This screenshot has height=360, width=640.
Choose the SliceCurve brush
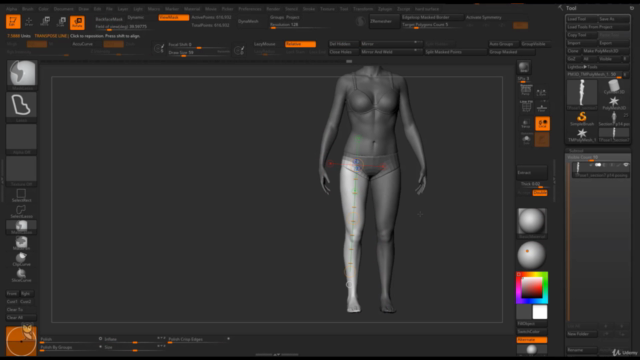pos(21,275)
